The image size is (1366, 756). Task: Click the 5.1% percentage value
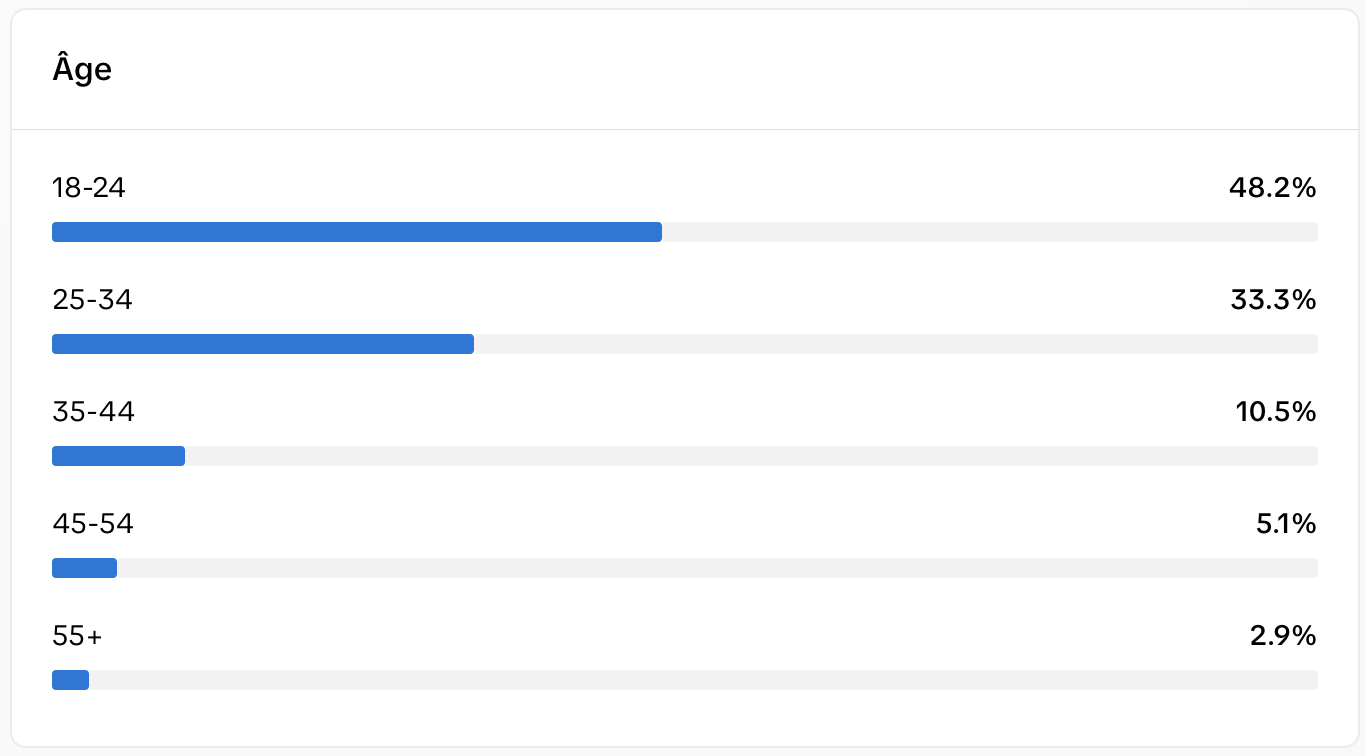[x=1286, y=524]
